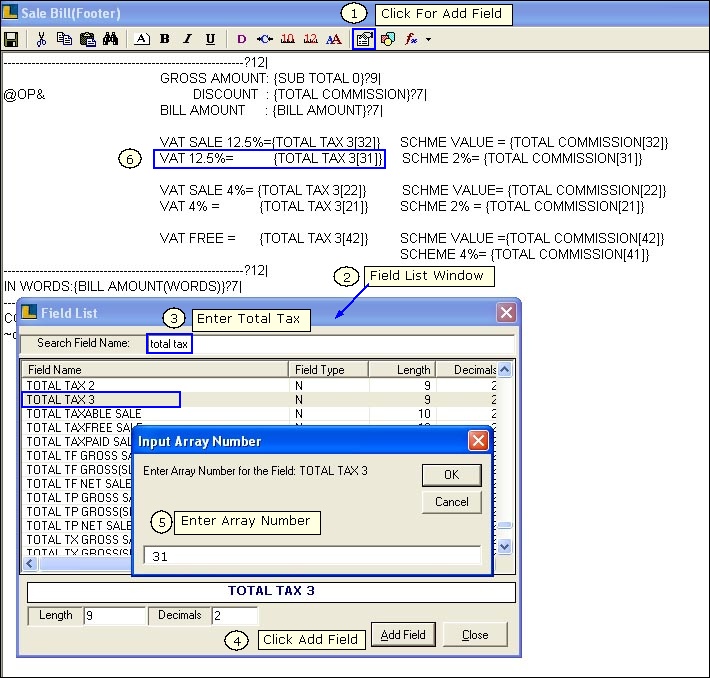Select the 10 CPI font icon
This screenshot has height=678, width=710.
tap(288, 39)
